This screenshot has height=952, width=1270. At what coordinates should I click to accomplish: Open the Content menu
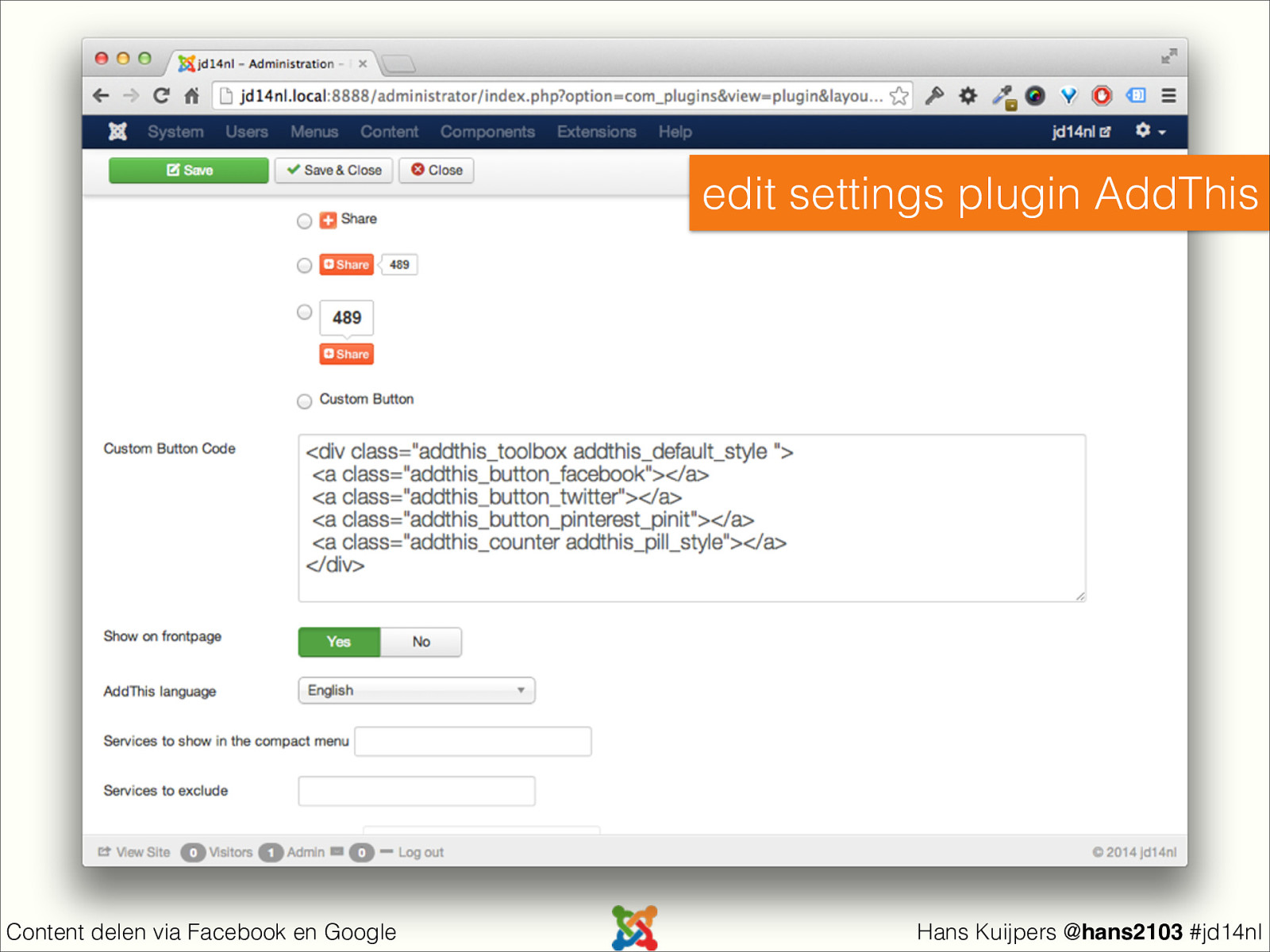(389, 132)
